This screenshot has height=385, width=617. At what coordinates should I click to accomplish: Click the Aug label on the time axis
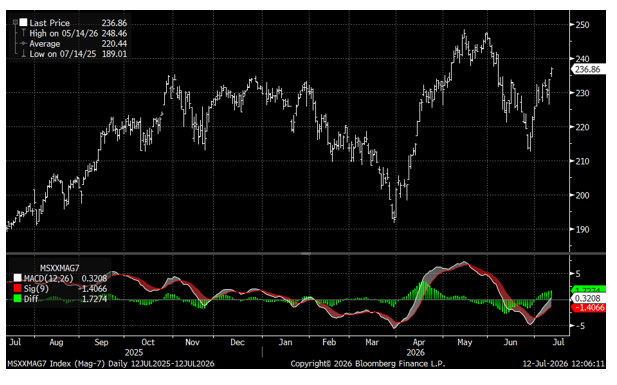coord(56,342)
